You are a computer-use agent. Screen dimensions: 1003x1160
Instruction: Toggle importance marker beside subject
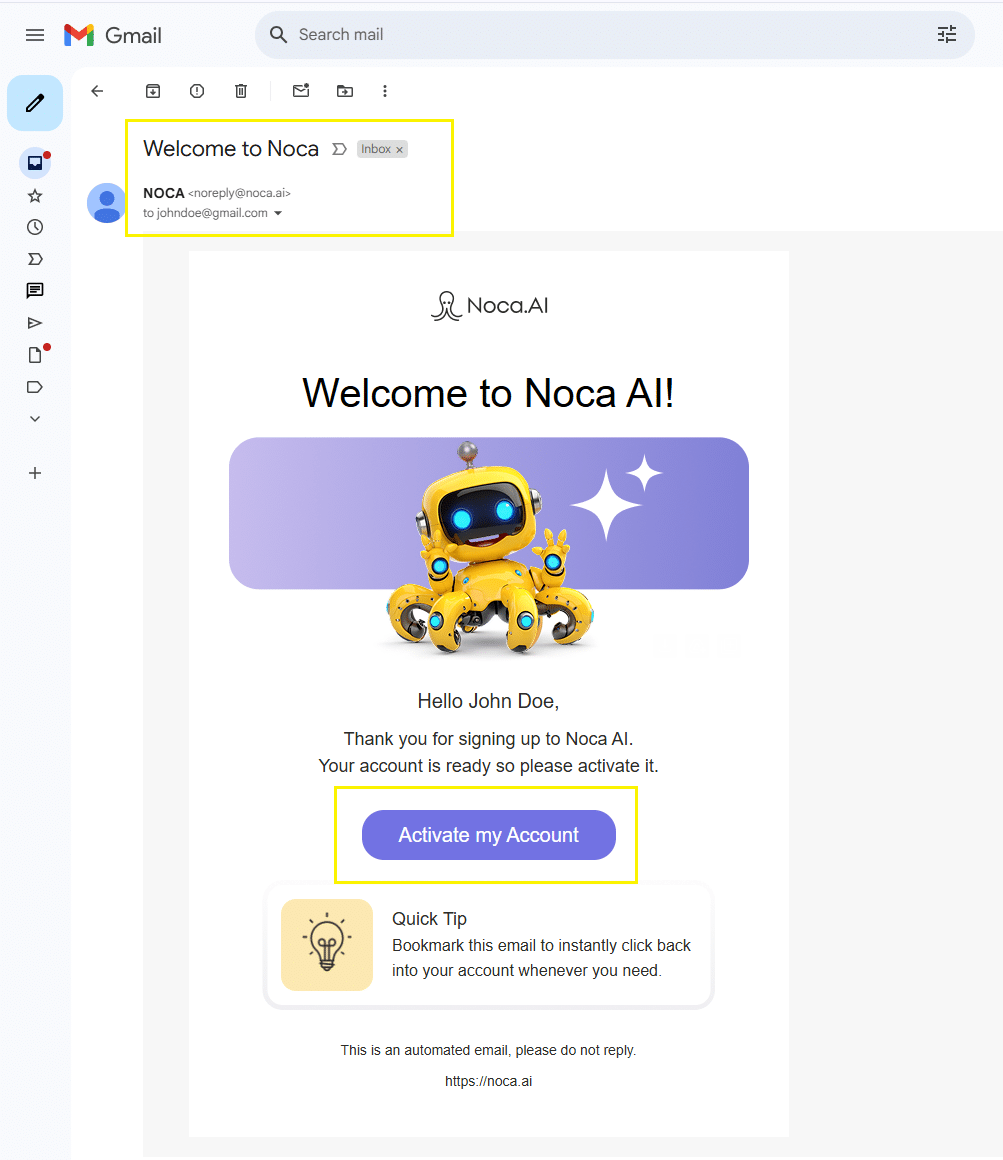340,149
